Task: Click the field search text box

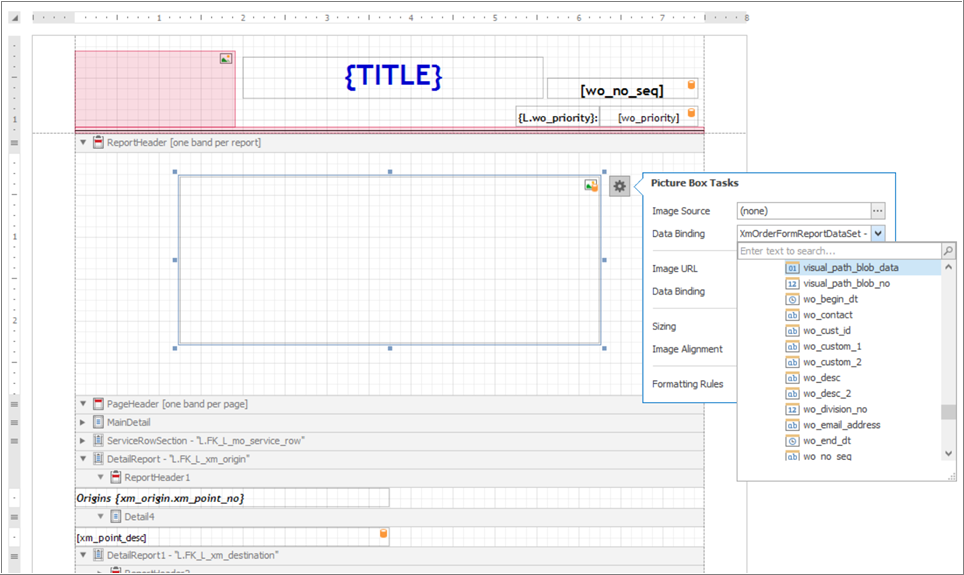Action: [x=840, y=251]
